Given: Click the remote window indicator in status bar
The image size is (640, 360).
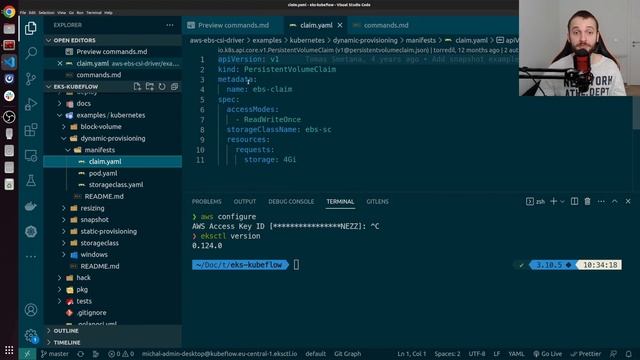Looking at the screenshot, I should 27,354.
